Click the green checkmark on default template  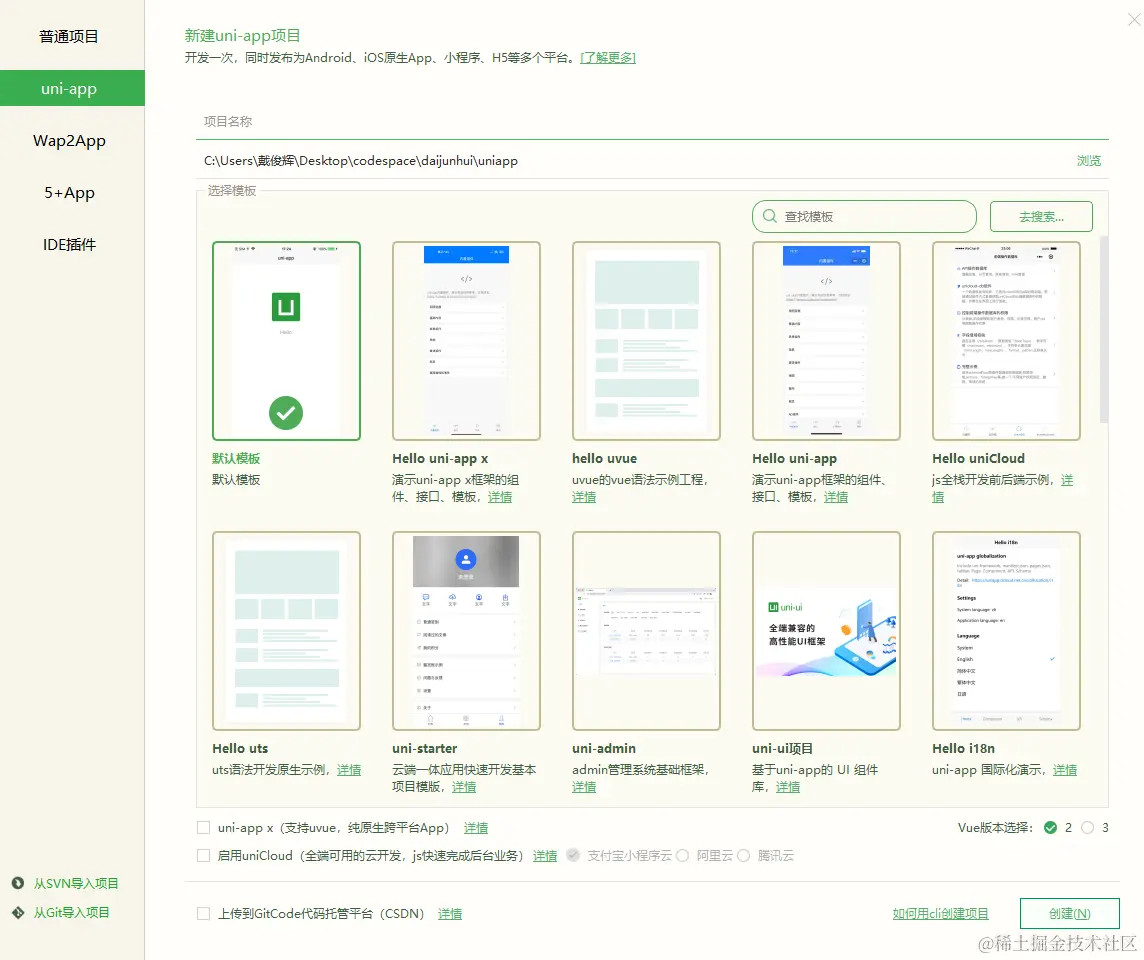(x=286, y=413)
